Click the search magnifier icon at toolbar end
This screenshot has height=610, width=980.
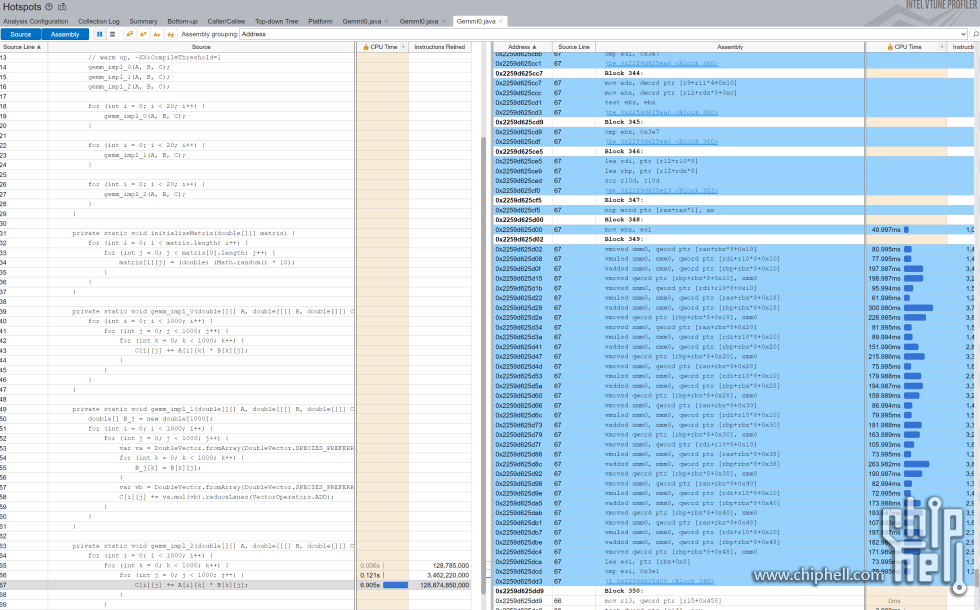coord(976,34)
